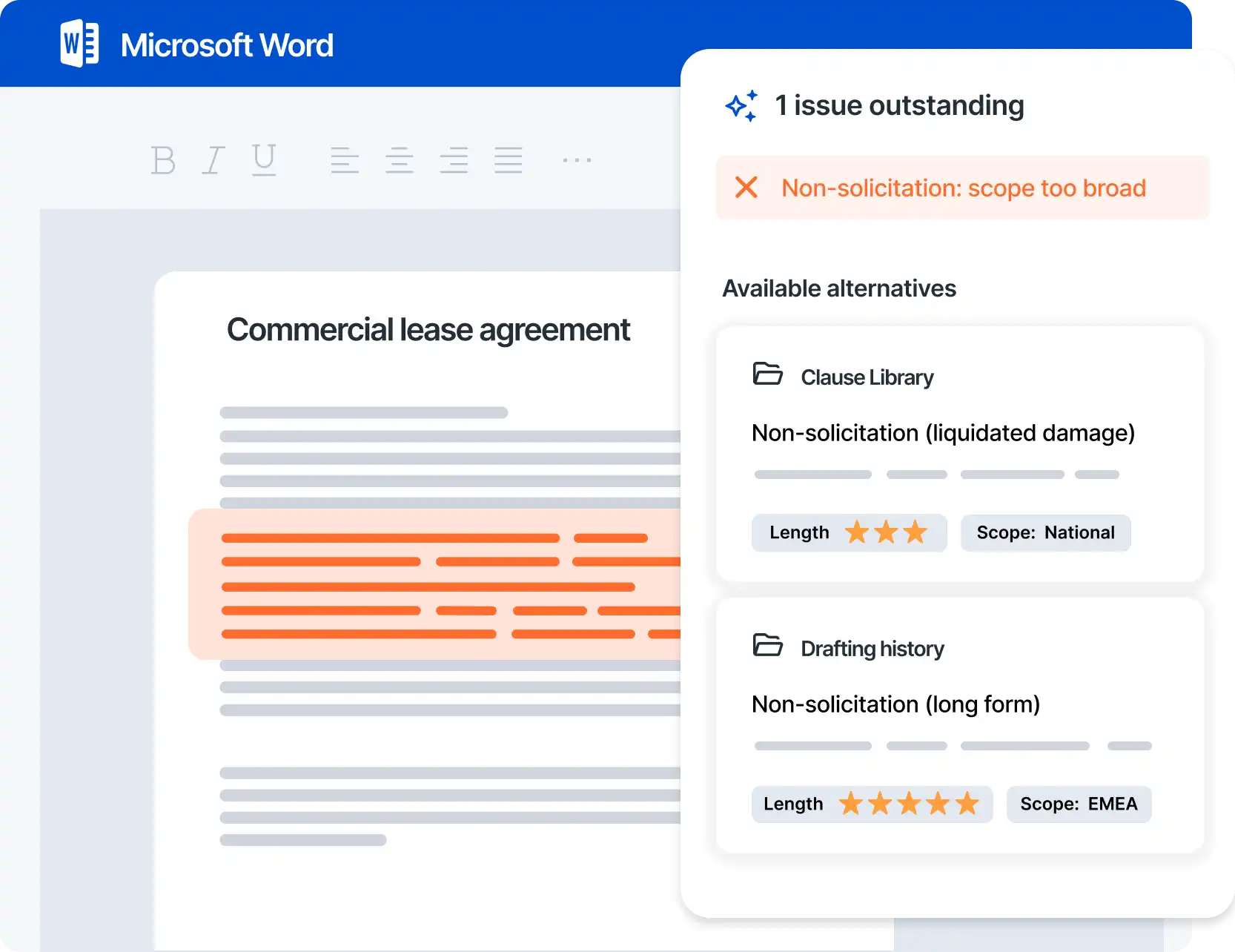Click the Microsoft Word logo icon

point(79,44)
